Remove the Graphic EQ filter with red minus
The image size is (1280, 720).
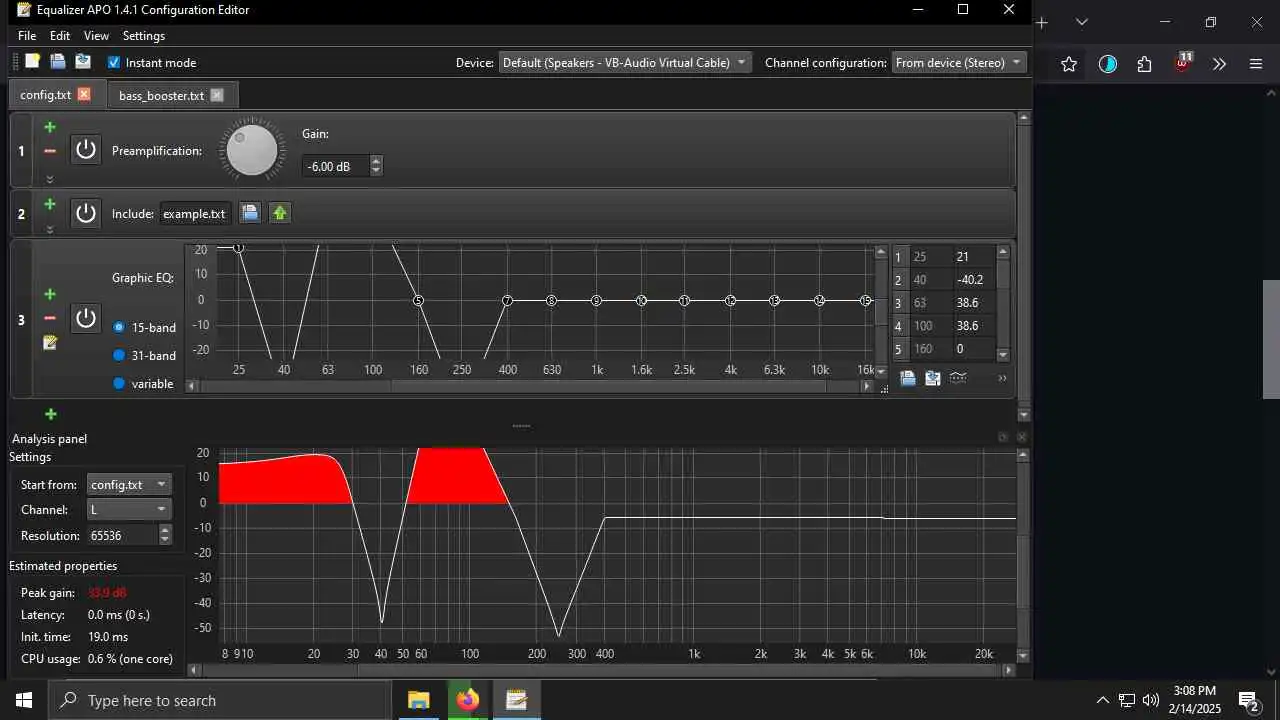pos(50,318)
